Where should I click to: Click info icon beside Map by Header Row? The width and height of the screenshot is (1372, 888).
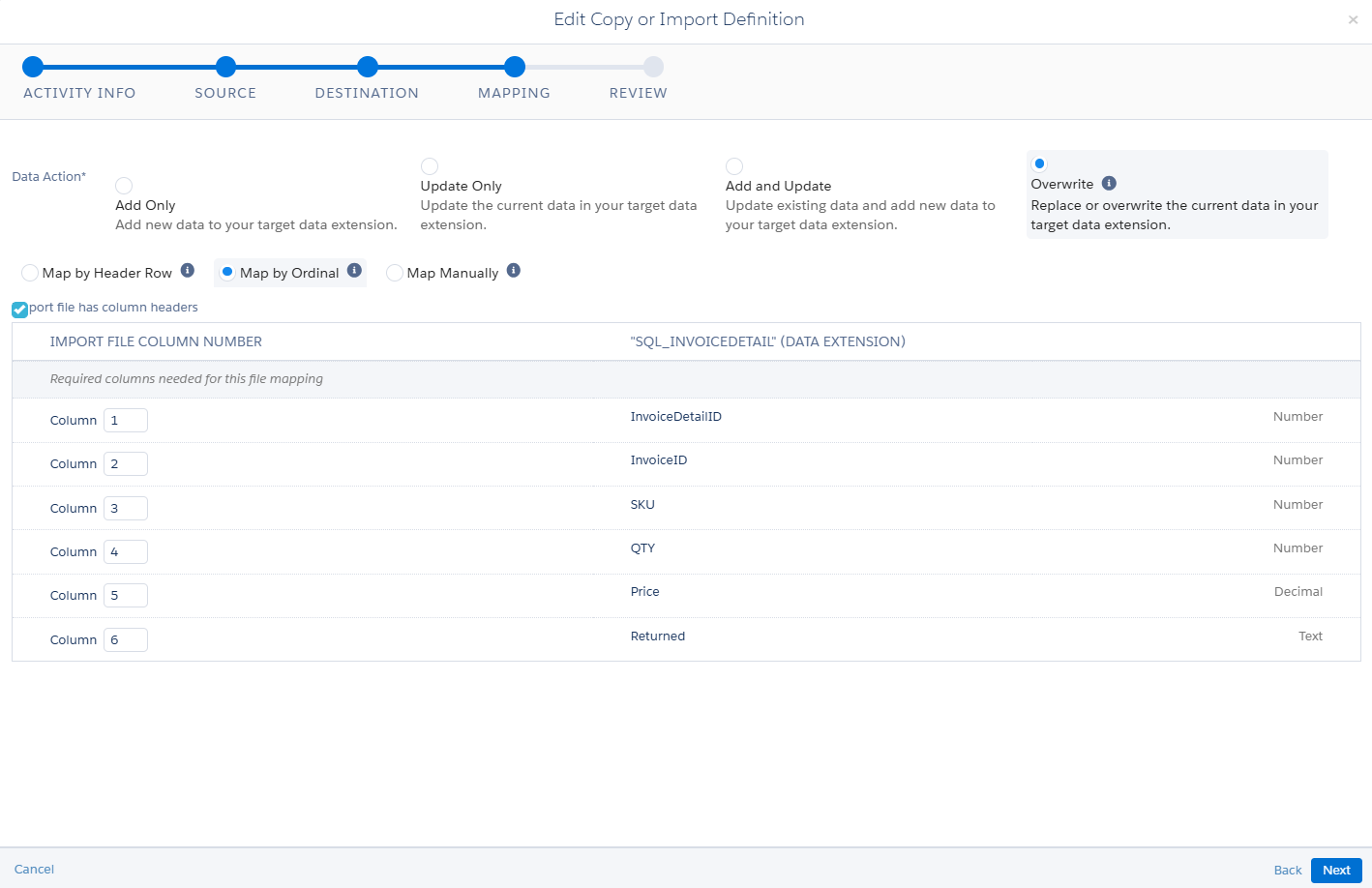tap(188, 271)
